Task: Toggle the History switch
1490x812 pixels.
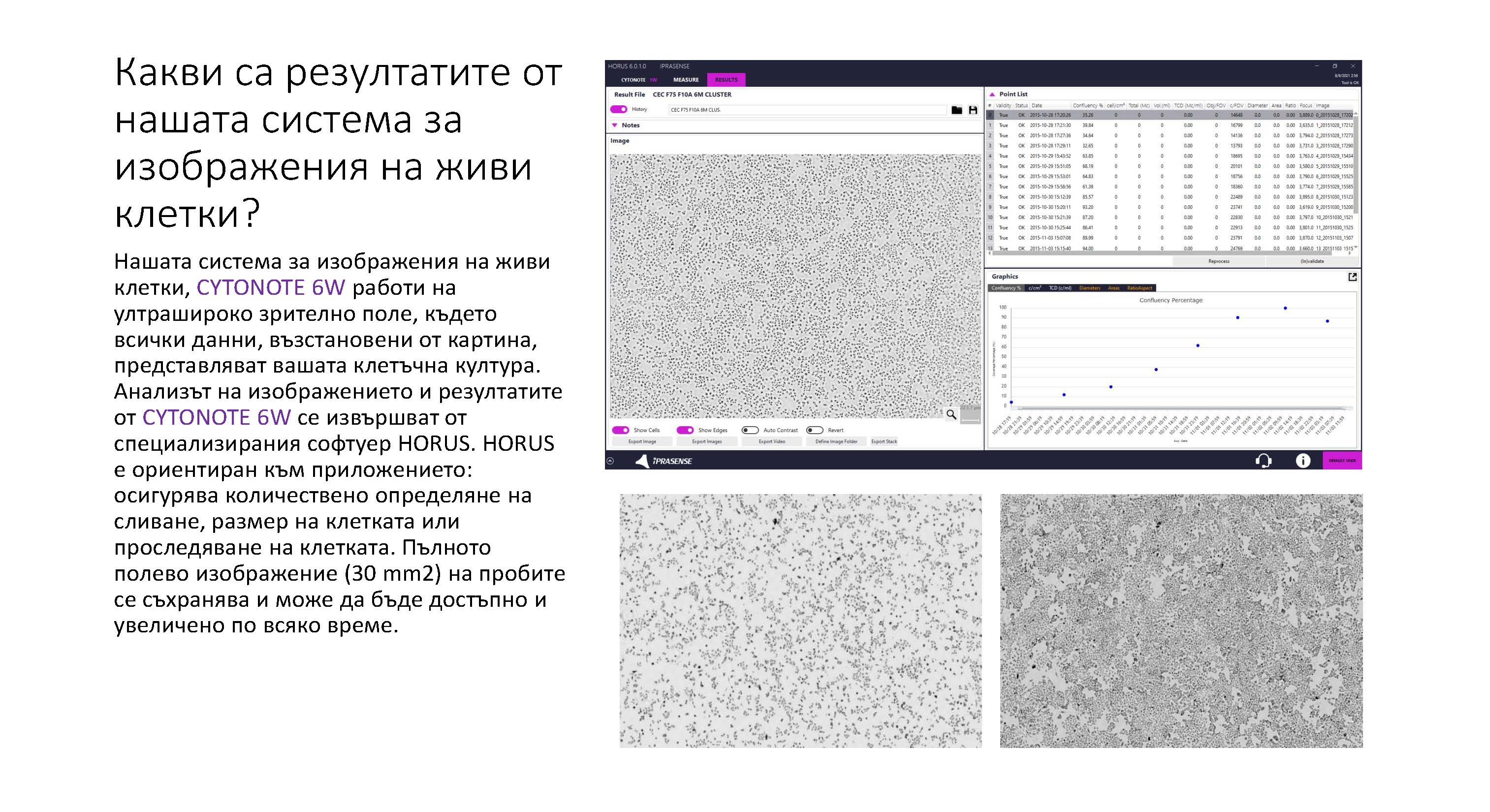Action: click(x=619, y=109)
